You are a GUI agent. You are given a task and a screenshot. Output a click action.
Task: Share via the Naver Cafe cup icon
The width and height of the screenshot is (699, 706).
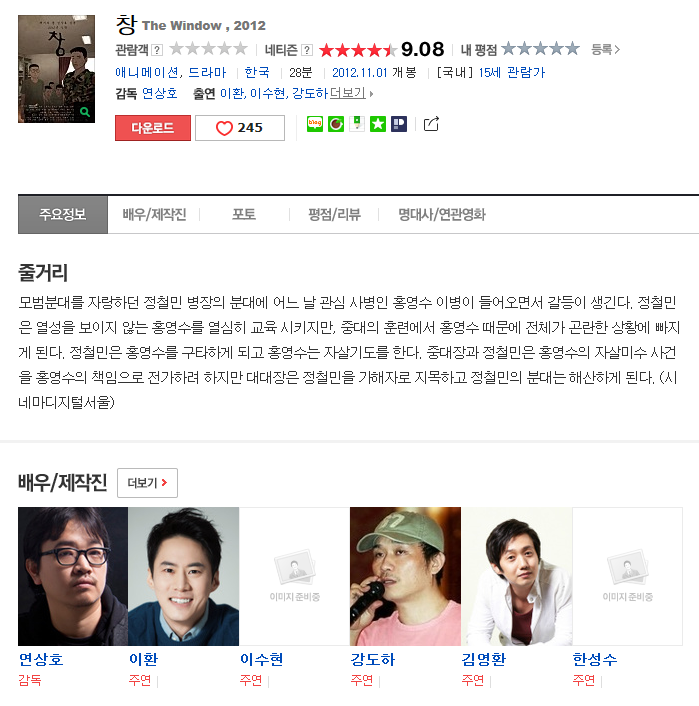[x=336, y=124]
